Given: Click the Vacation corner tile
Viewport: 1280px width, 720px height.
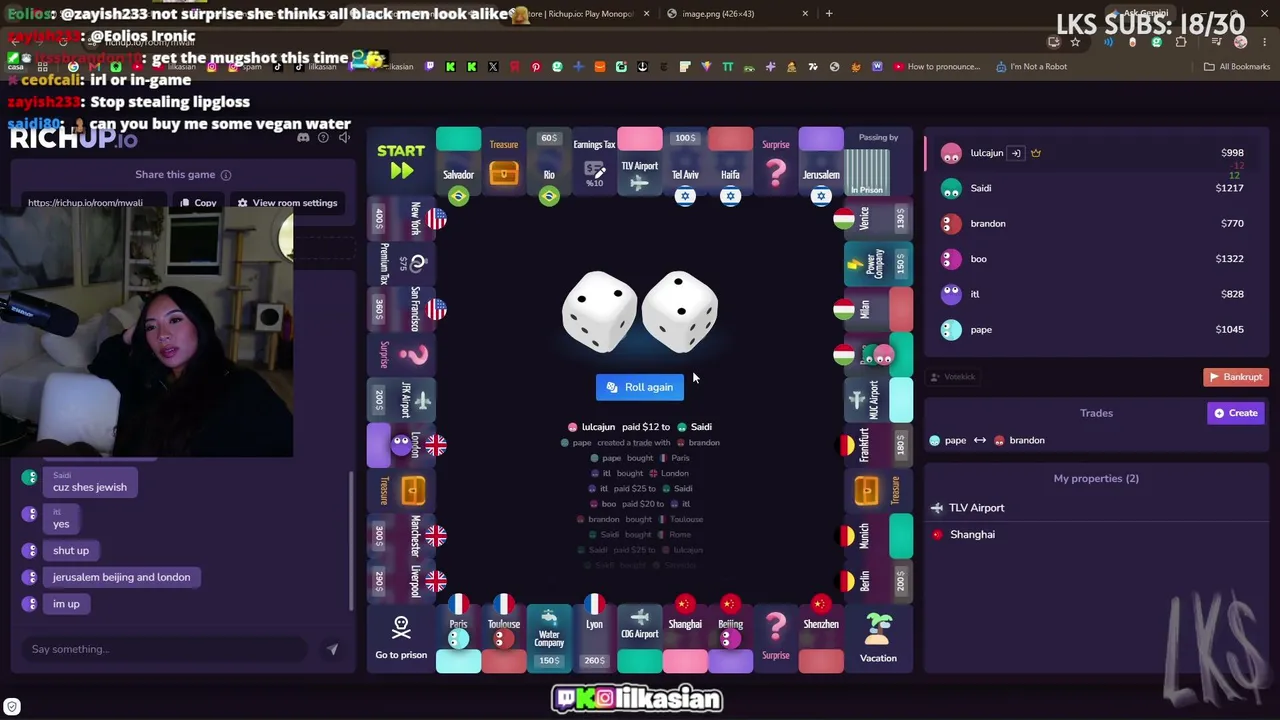Looking at the screenshot, I should (x=878, y=638).
